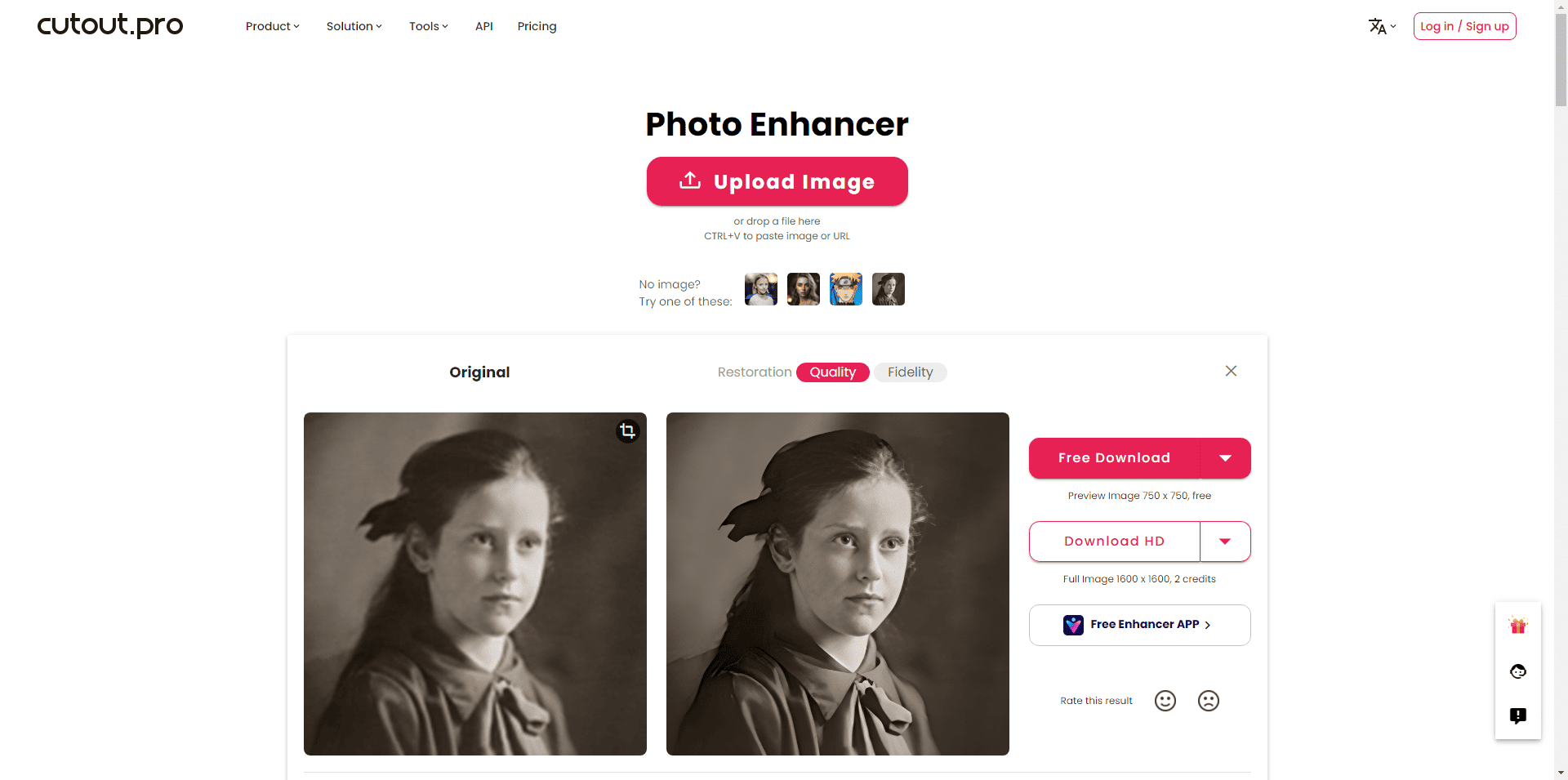Open the Product dropdown menu
The height and width of the screenshot is (780, 1568).
click(x=273, y=26)
